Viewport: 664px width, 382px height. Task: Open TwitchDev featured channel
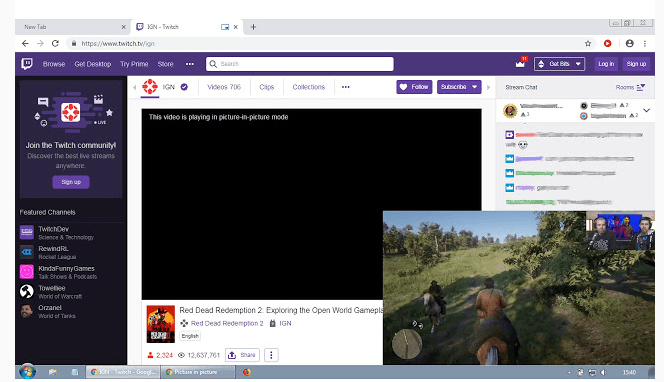pyautogui.click(x=71, y=233)
